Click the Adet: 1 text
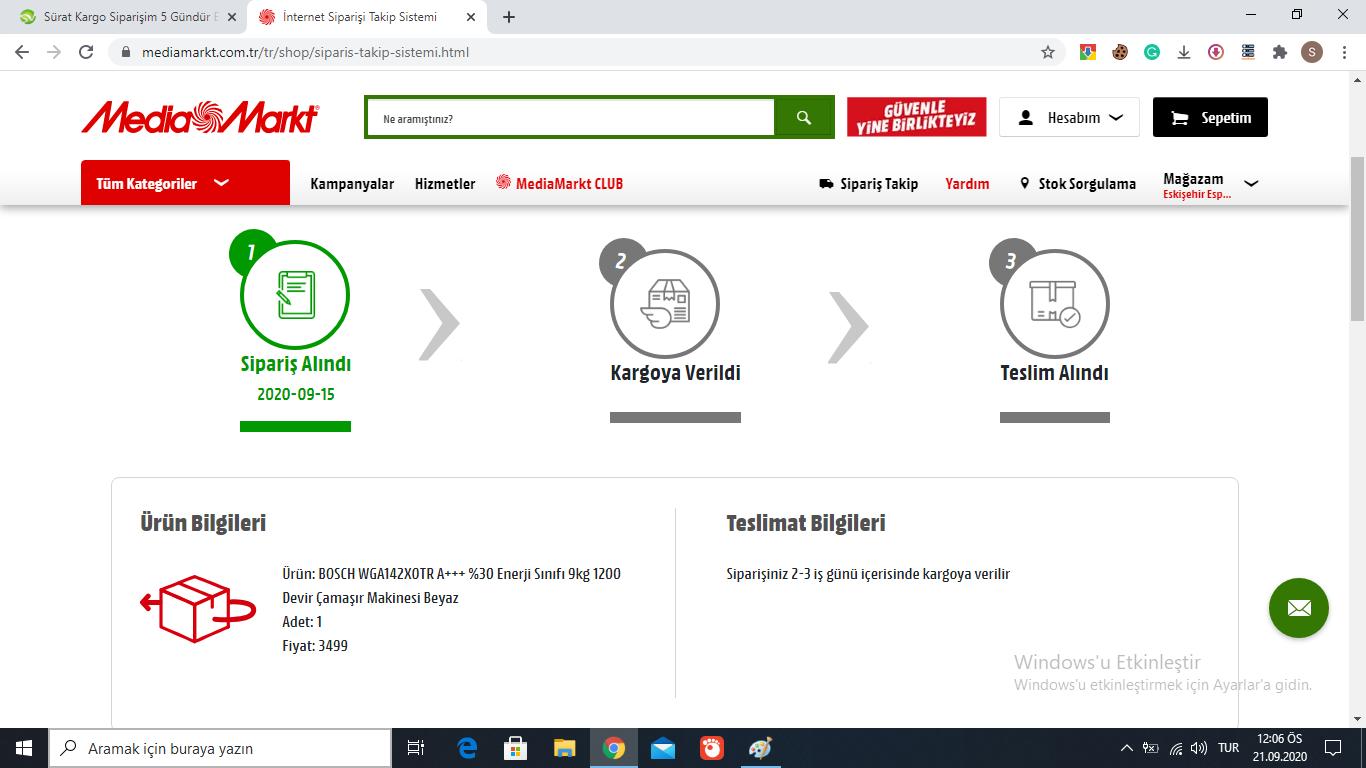Viewport: 1366px width, 768px height. 302,622
